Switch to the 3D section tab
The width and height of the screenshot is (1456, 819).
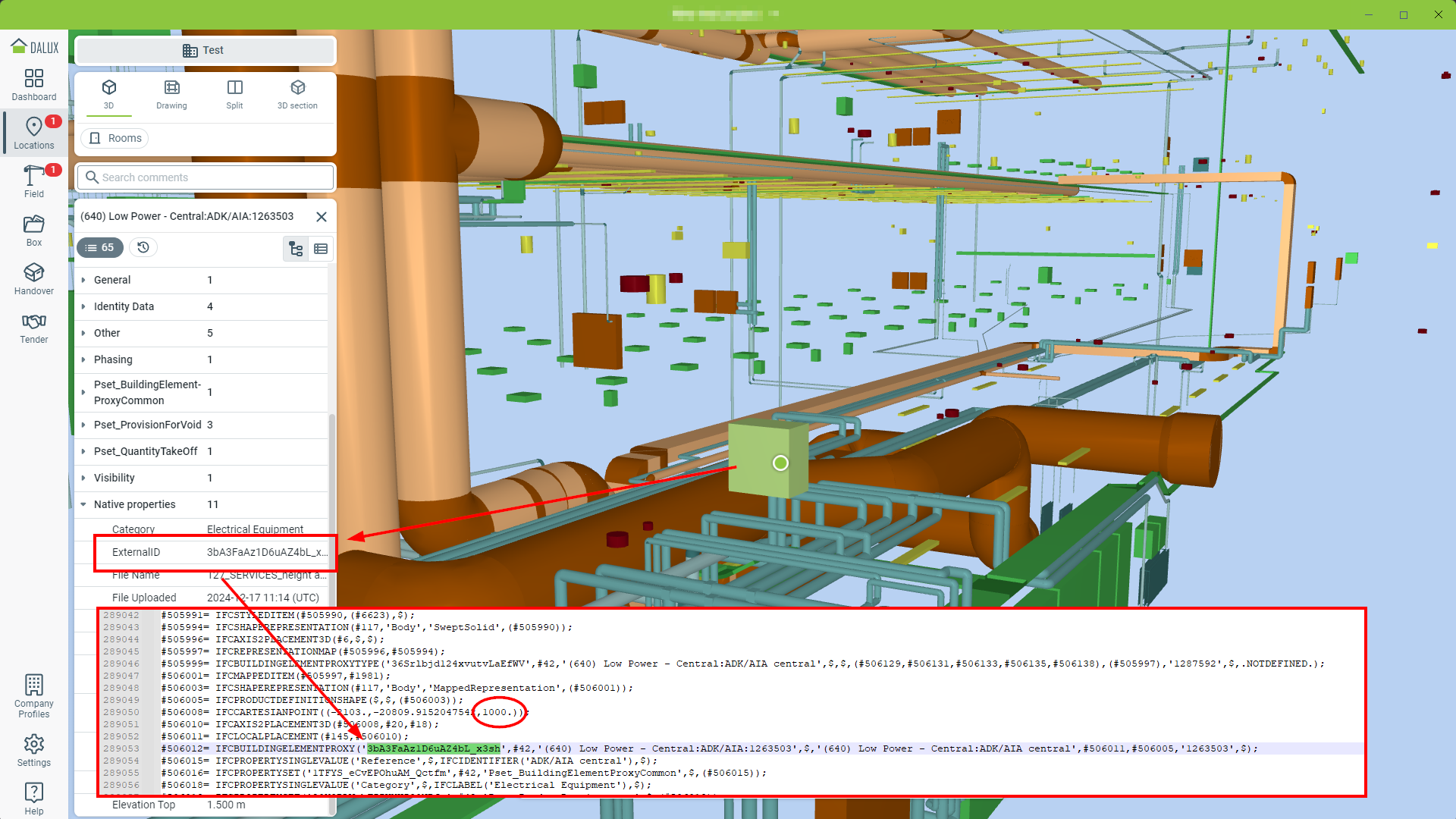297,94
